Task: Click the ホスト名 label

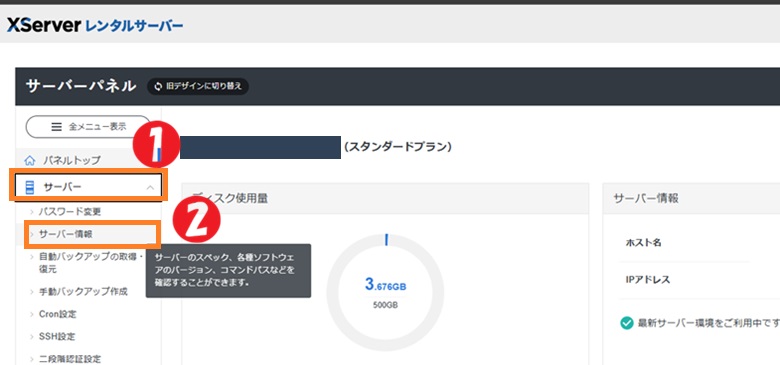Action: (x=643, y=243)
